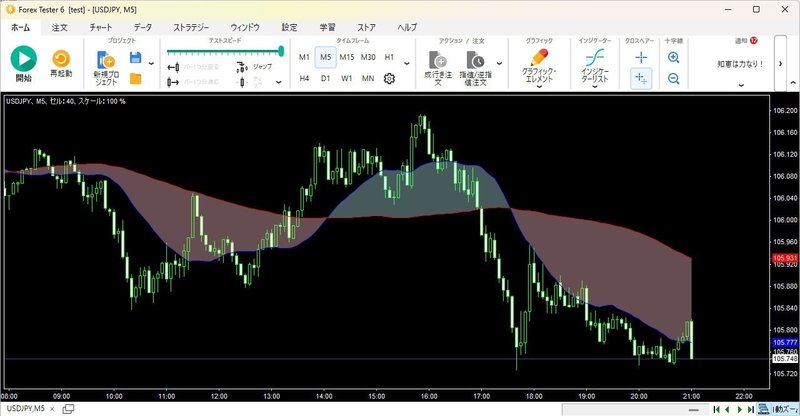
Task: Select the M15 timeframe
Action: (x=346, y=57)
